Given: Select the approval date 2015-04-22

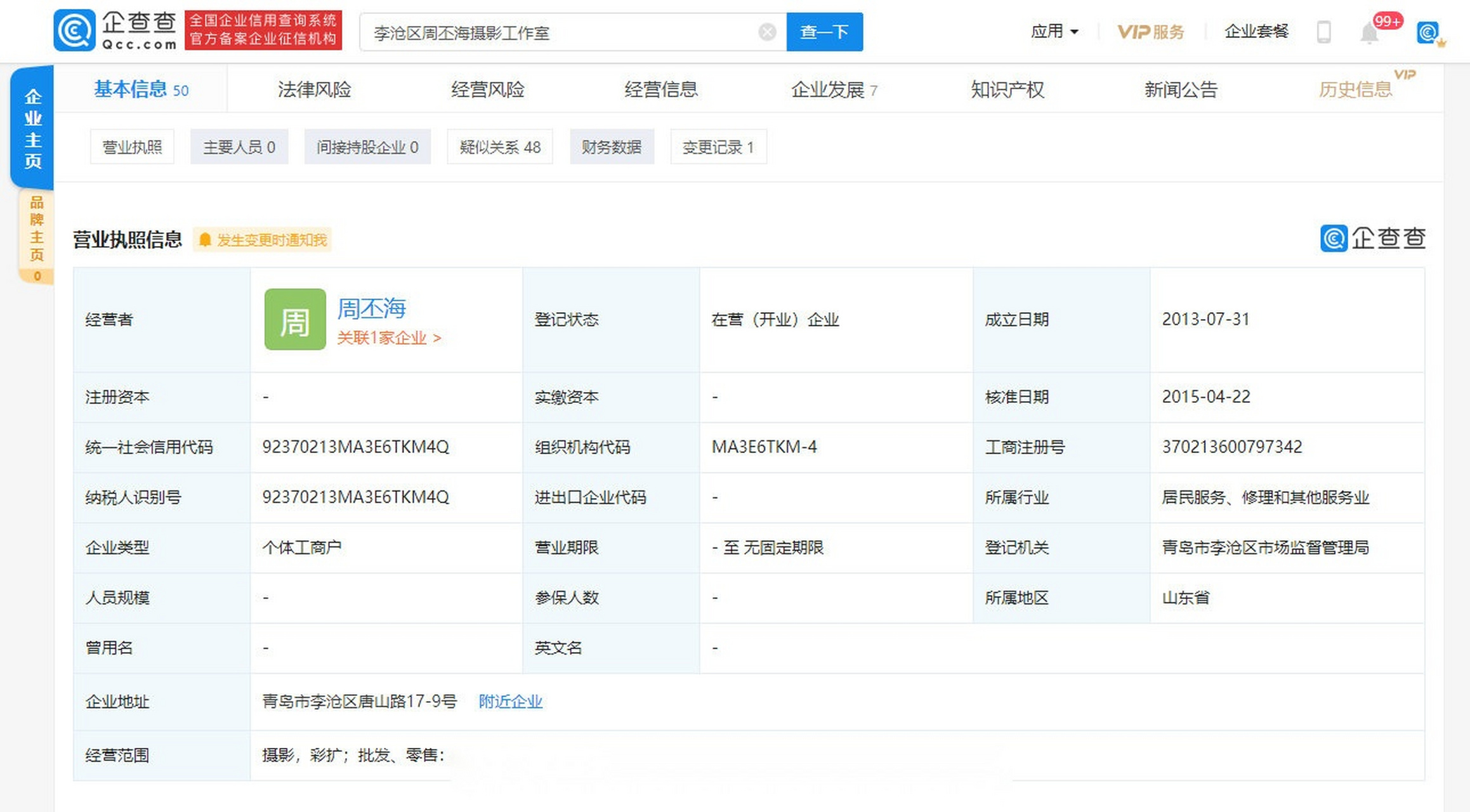Looking at the screenshot, I should point(1205,397).
